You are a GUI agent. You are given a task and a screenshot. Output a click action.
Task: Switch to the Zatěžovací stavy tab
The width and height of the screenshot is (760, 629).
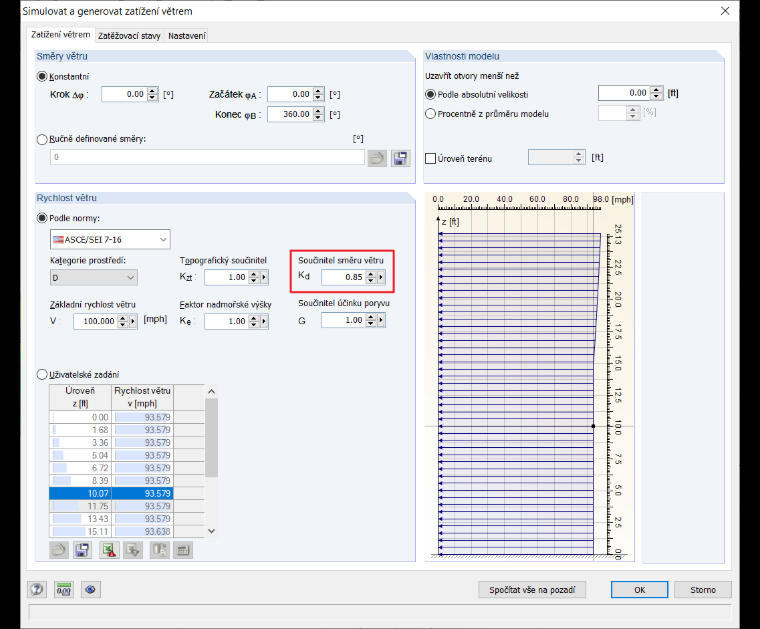pyautogui.click(x=129, y=36)
